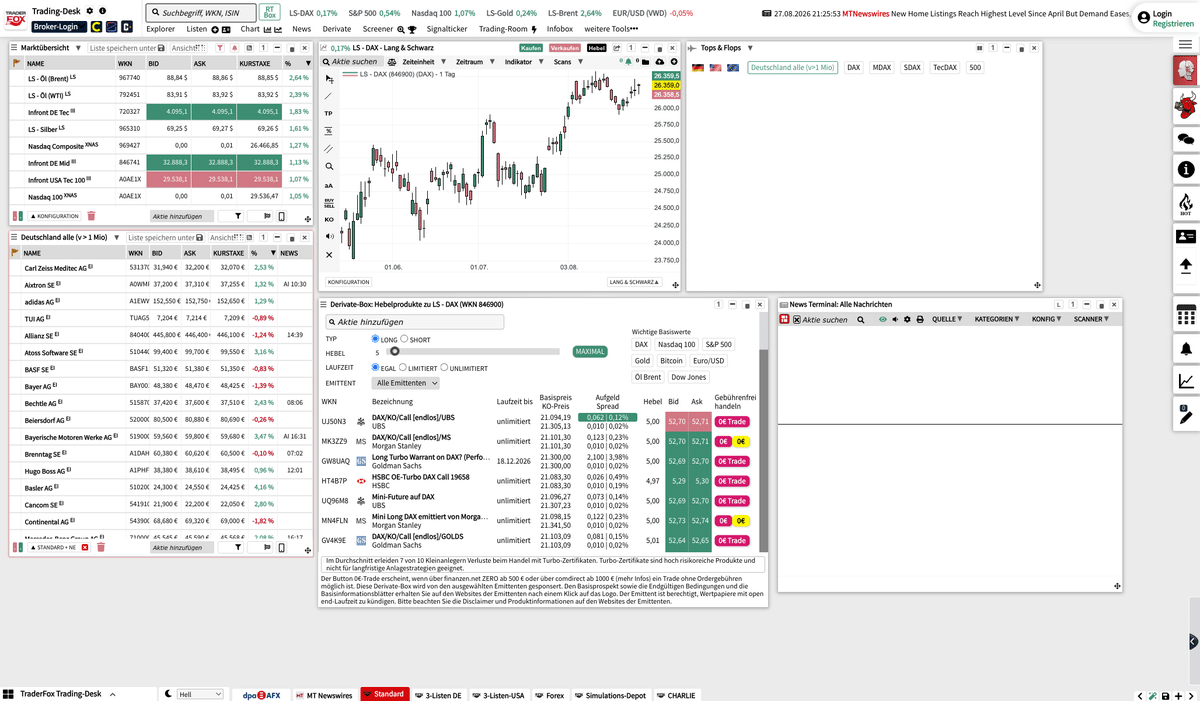Open the red bull sidebar icon

pos(1186,104)
